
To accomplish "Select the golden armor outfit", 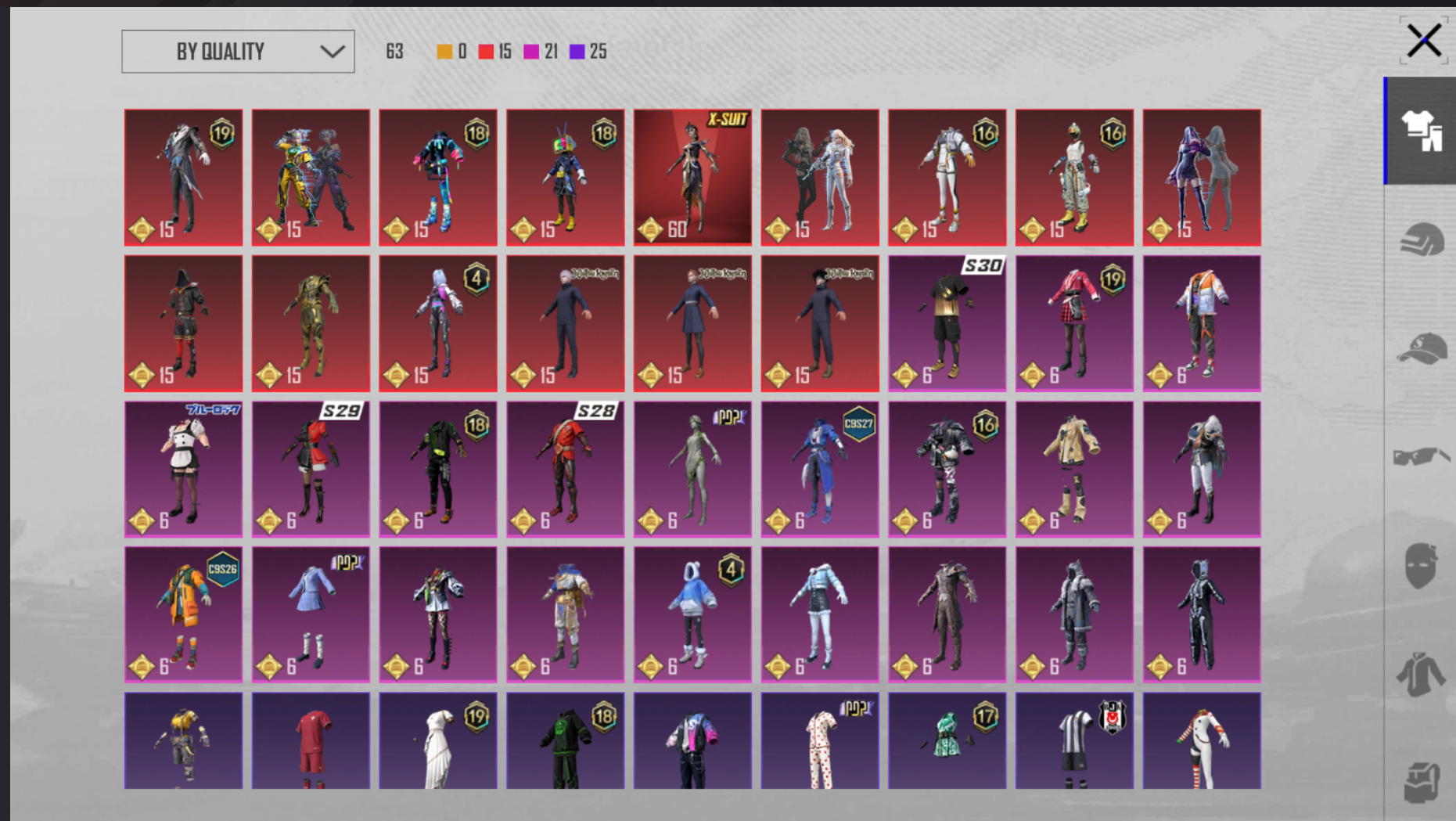I will click(311, 323).
